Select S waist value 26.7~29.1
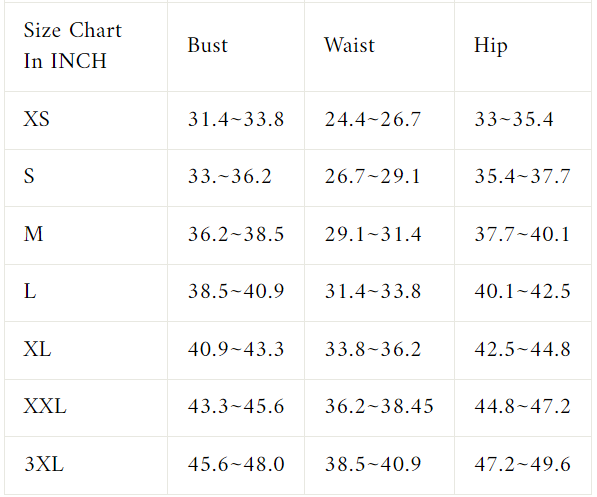This screenshot has height=497, width=597. [x=372, y=177]
